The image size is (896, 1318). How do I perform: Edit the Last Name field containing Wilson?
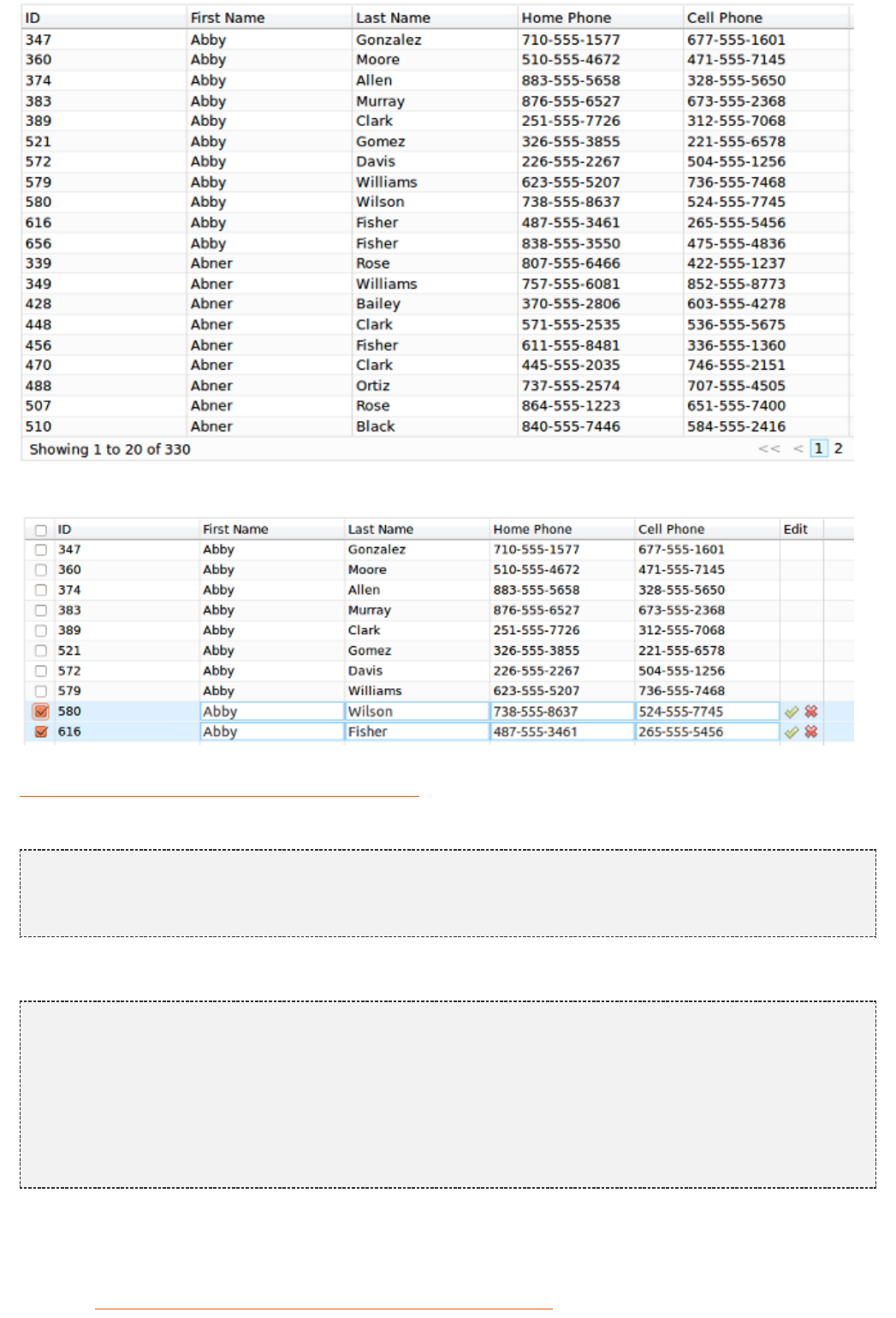tap(417, 712)
